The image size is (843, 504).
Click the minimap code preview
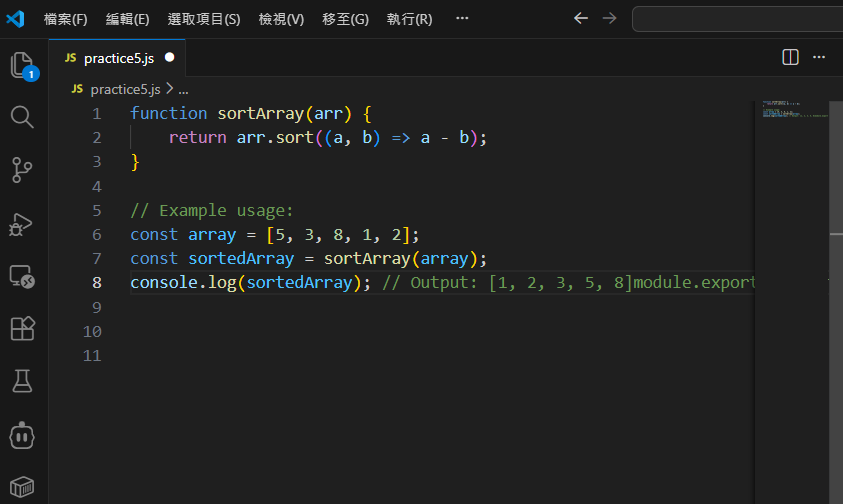(x=790, y=110)
